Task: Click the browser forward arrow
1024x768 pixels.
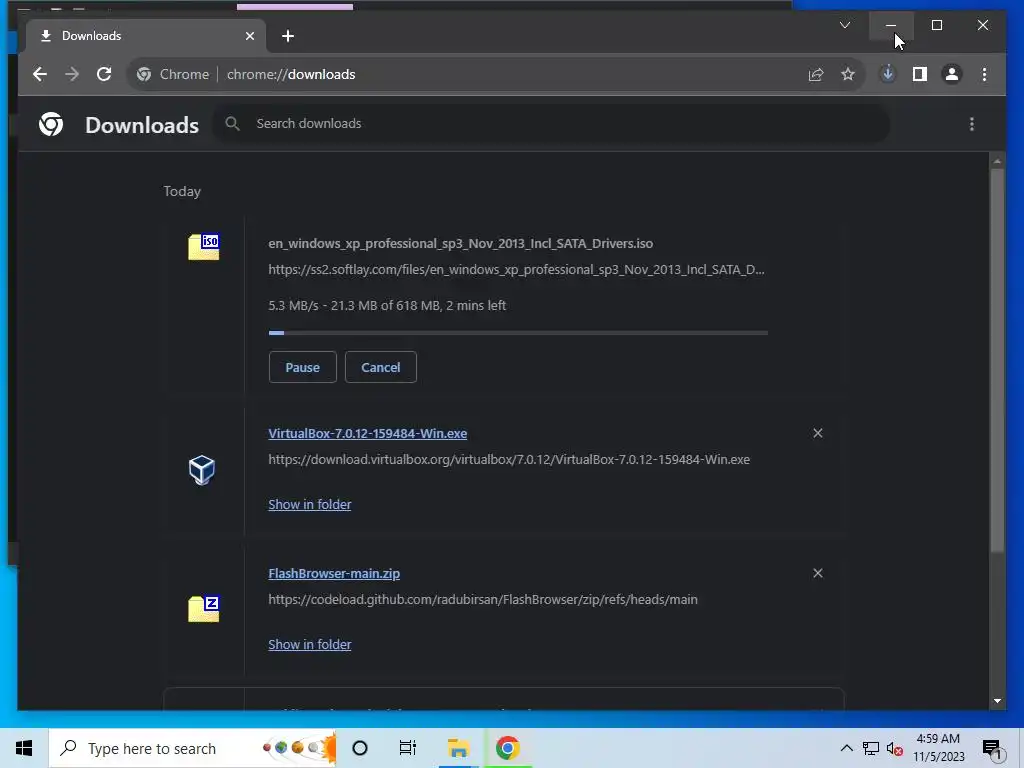Action: coord(72,74)
